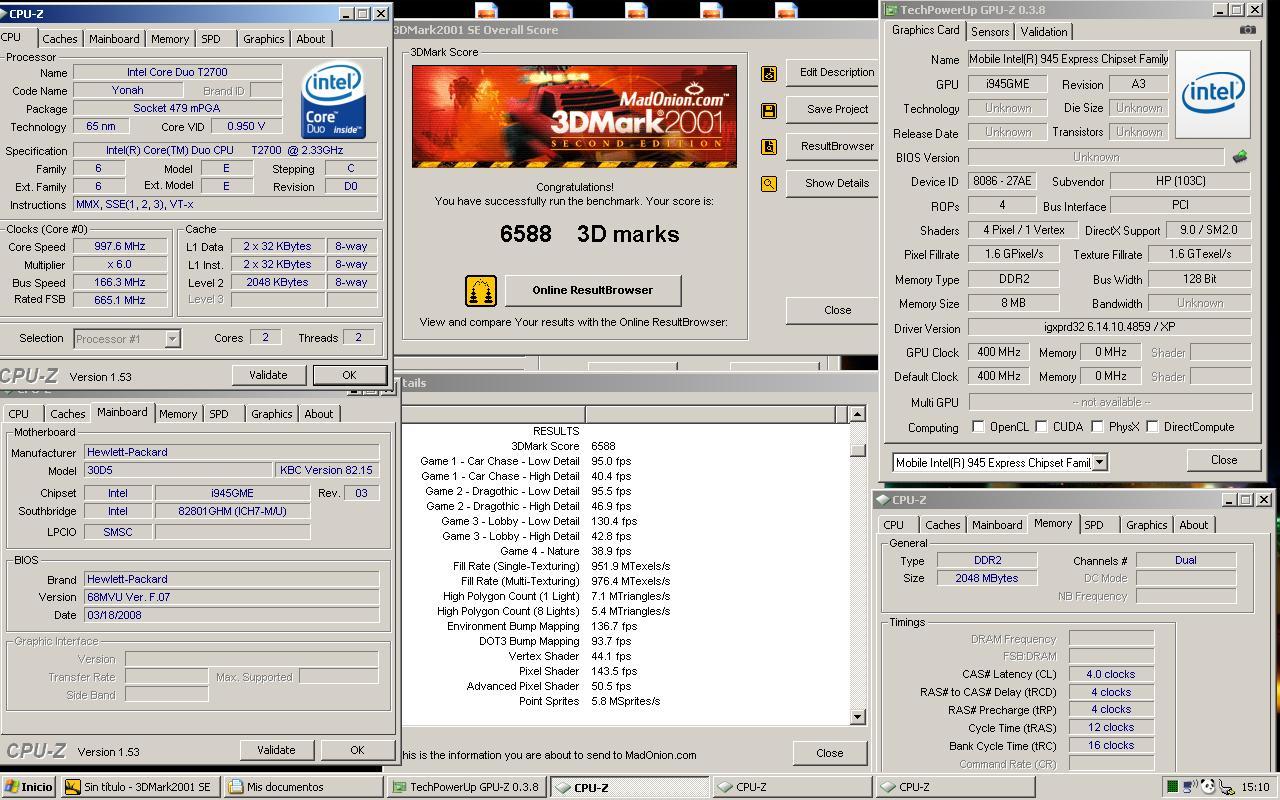
Task: Click the Panda antivirus tray icon
Action: pyautogui.click(x=1207, y=787)
